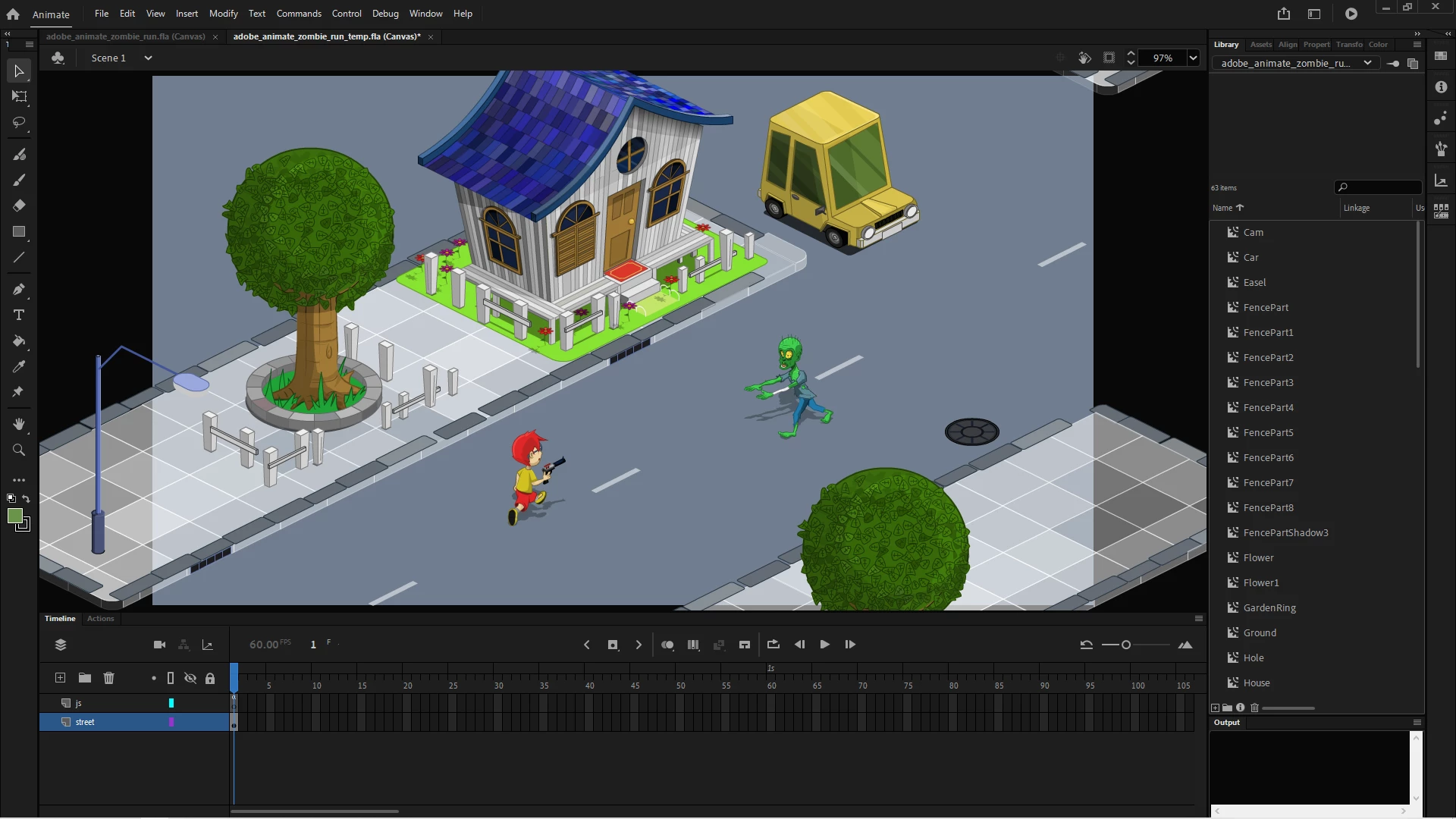Click the Add Camera icon in timeline
This screenshot has width=1456, height=819.
tap(159, 645)
